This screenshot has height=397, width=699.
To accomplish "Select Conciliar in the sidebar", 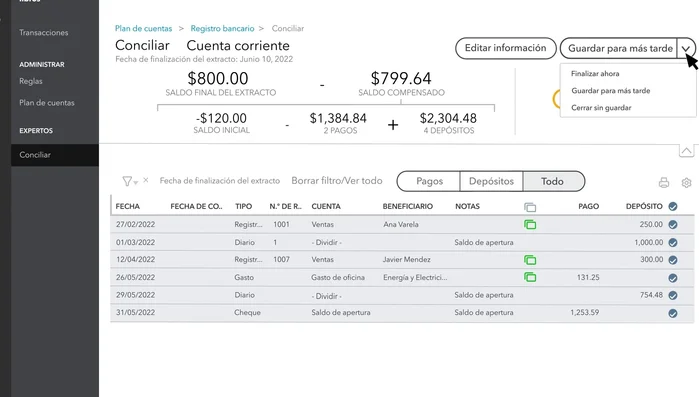I will point(55,155).
